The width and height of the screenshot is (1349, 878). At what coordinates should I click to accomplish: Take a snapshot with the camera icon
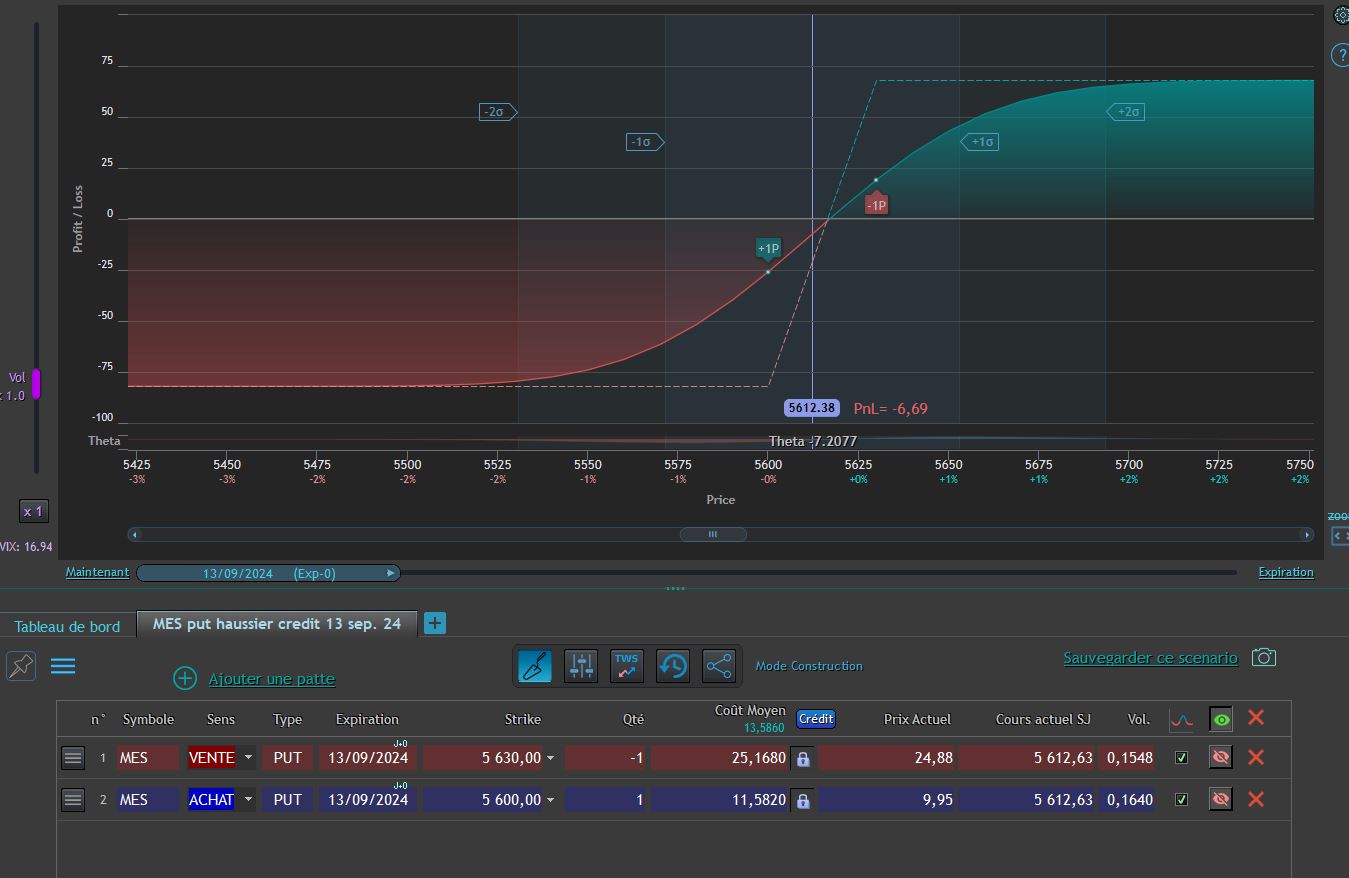click(x=1264, y=657)
